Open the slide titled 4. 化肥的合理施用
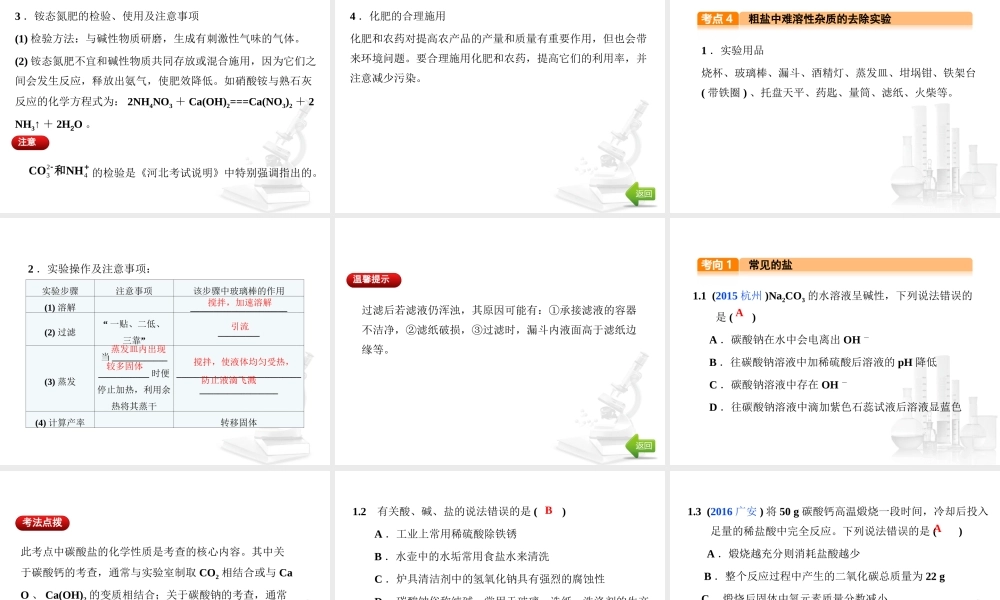This screenshot has width=1000, height=600. (499, 106)
